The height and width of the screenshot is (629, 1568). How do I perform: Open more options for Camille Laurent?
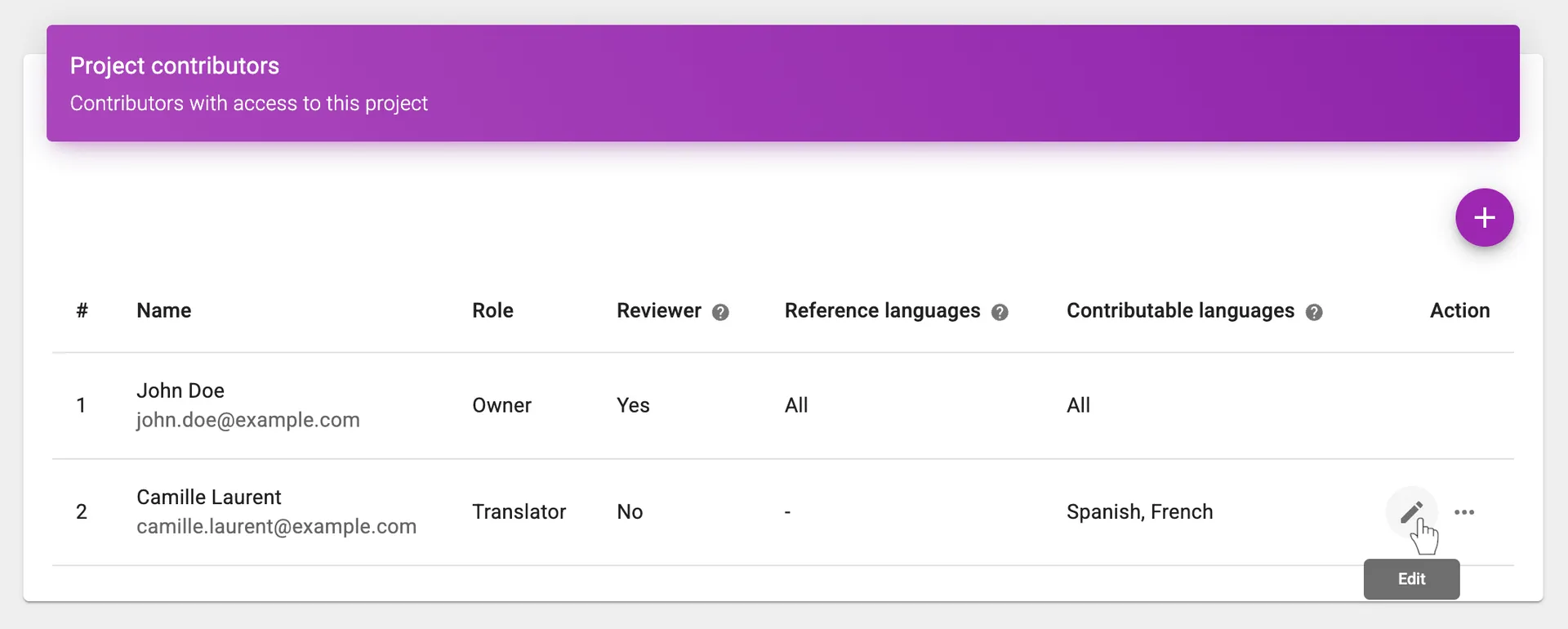pyautogui.click(x=1464, y=512)
